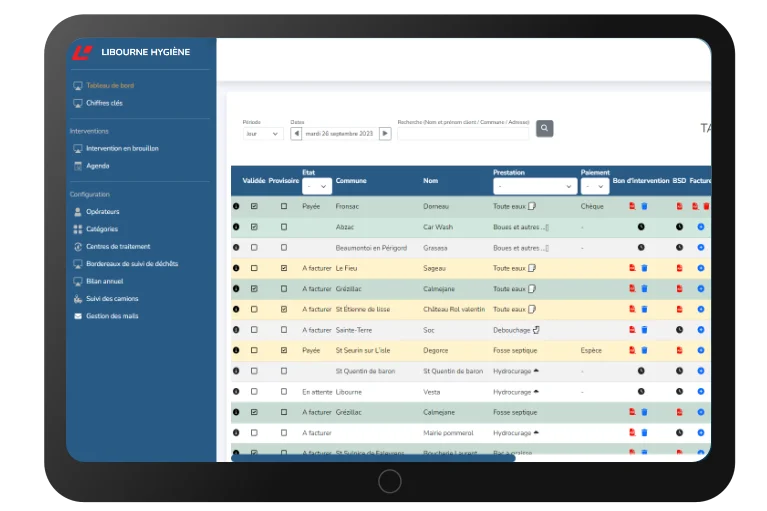
Task: Toggle Provisoire checkbox for St Etienne de lisse
Action: coord(284,310)
